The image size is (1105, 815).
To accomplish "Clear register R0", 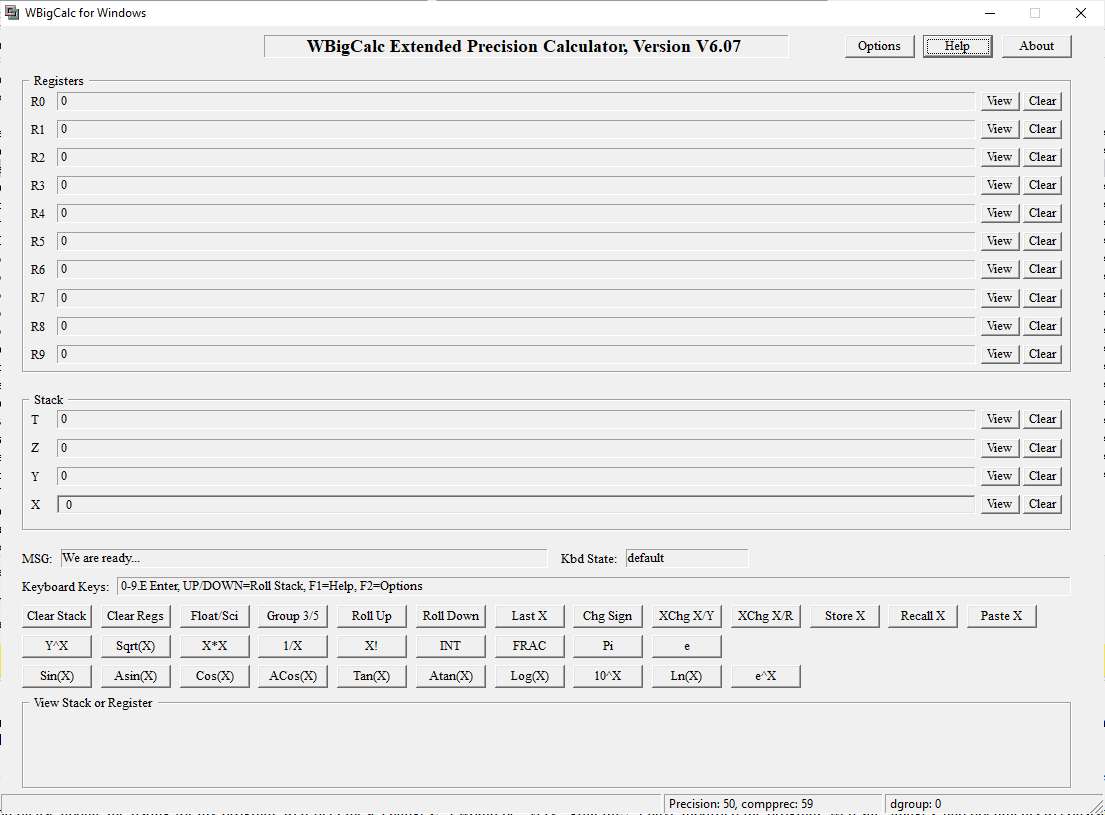I will pos(1042,101).
